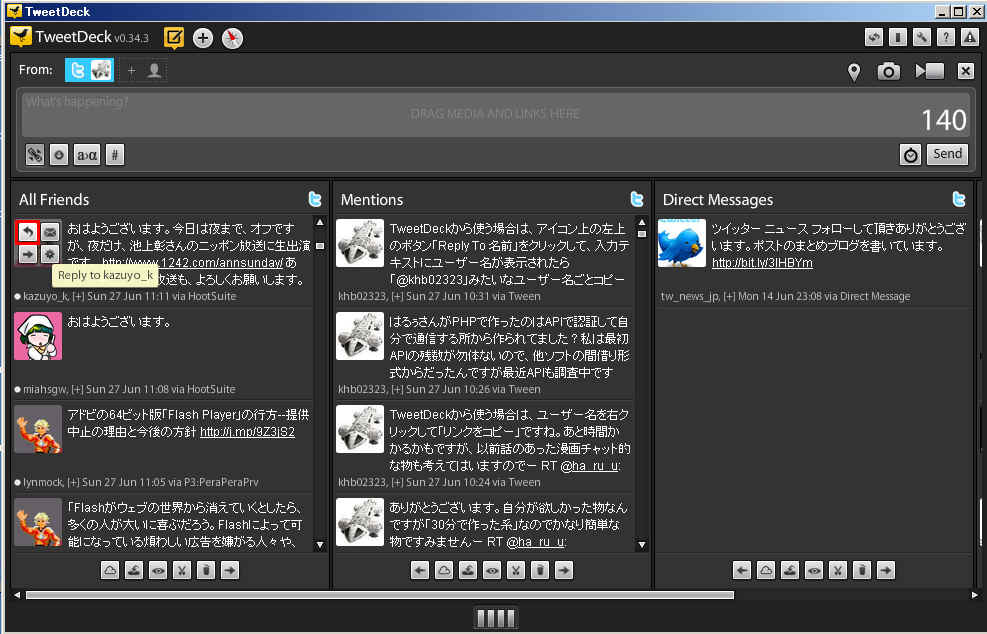Open the compass directory icon
This screenshot has height=634, width=987.
tap(232, 38)
